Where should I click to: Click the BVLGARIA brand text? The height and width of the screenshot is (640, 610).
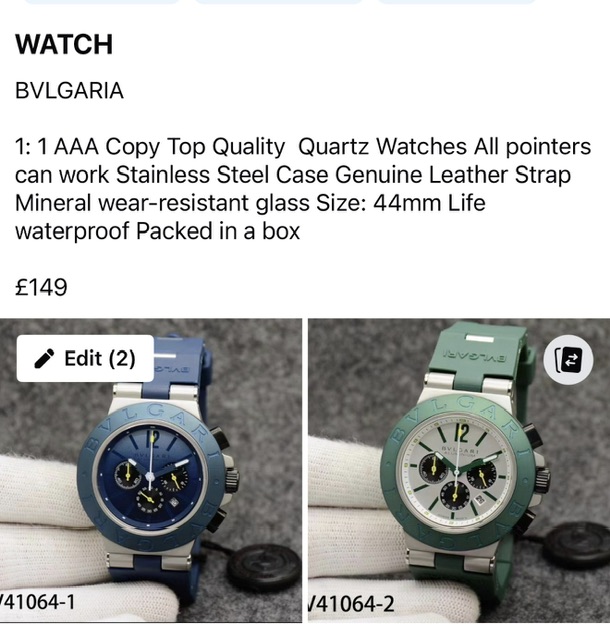[69, 90]
